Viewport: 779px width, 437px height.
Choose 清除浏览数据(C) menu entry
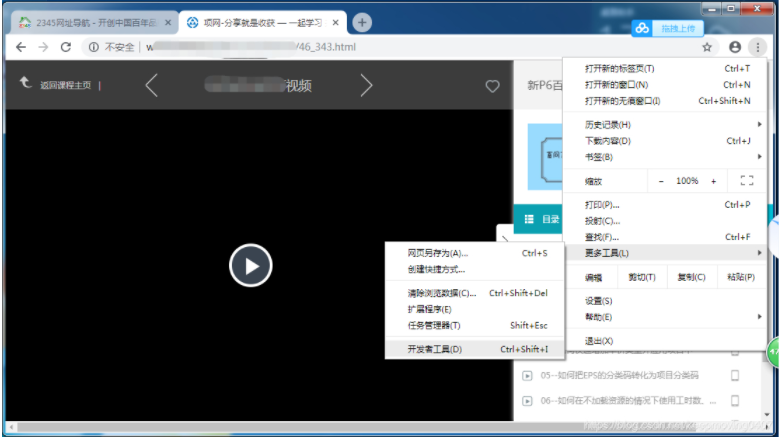(441, 293)
